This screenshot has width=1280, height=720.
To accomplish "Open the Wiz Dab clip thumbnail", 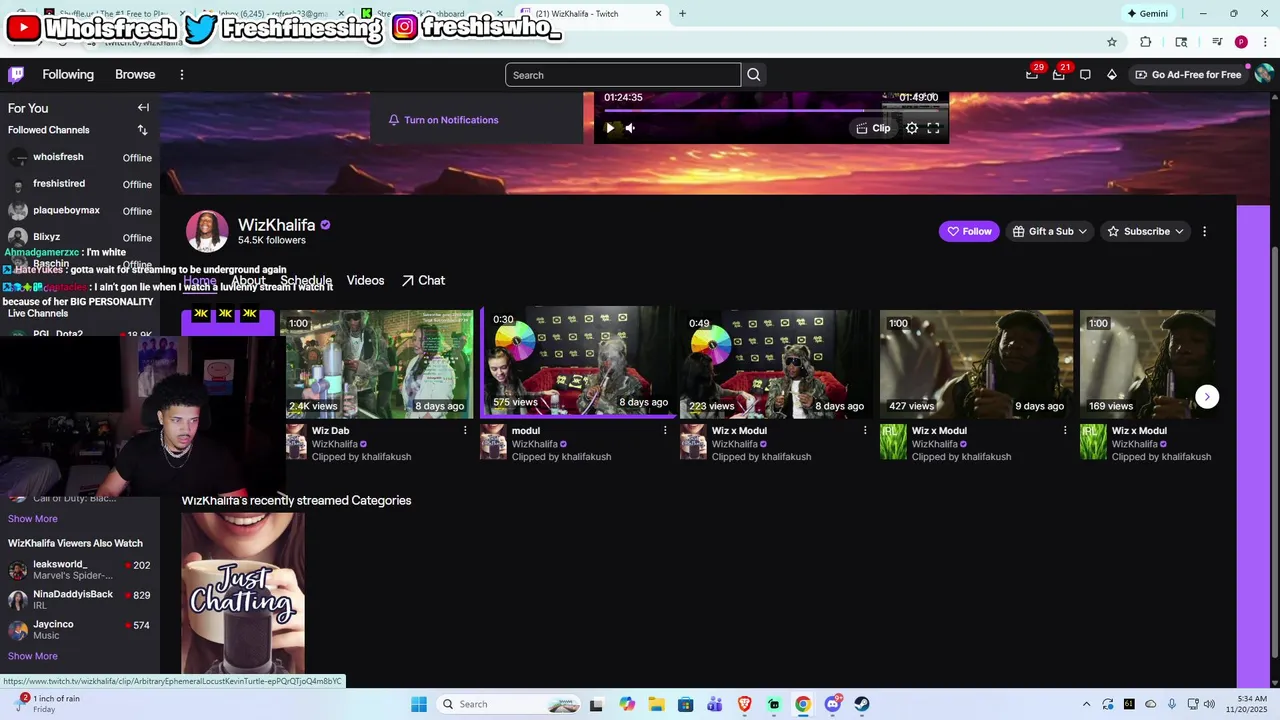I will point(380,364).
